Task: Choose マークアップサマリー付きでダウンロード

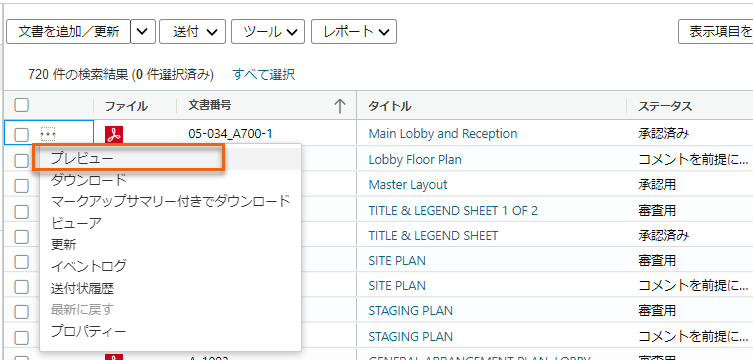Action: 170,201
